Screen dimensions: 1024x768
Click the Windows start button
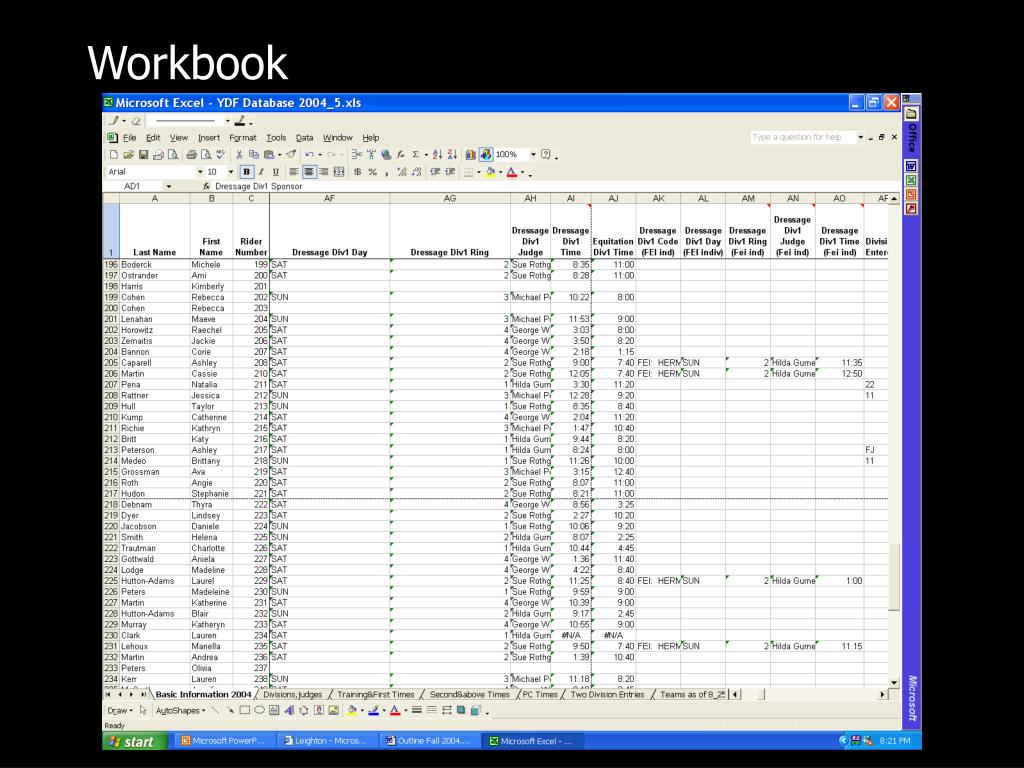tap(136, 741)
